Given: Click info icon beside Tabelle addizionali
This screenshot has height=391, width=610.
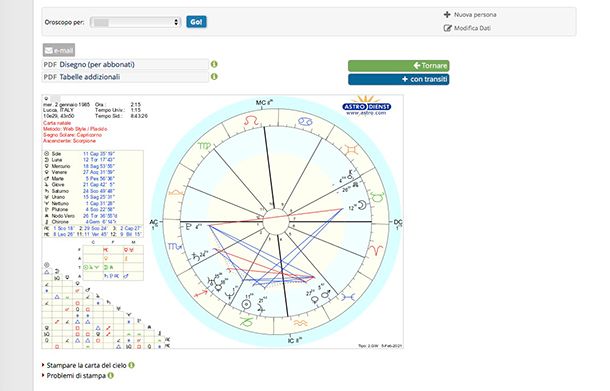Looking at the screenshot, I should 214,77.
